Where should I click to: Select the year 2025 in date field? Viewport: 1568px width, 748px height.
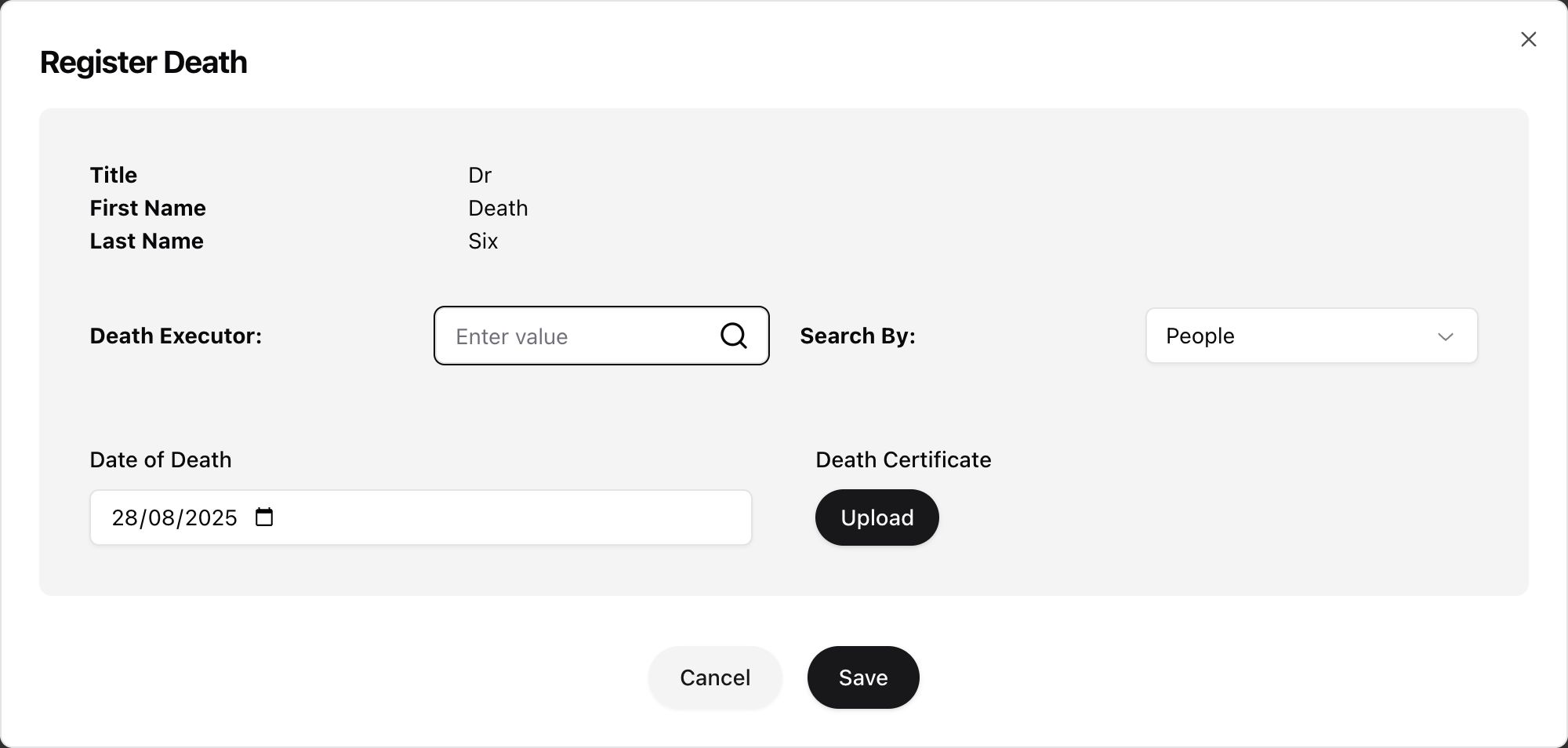coord(211,517)
